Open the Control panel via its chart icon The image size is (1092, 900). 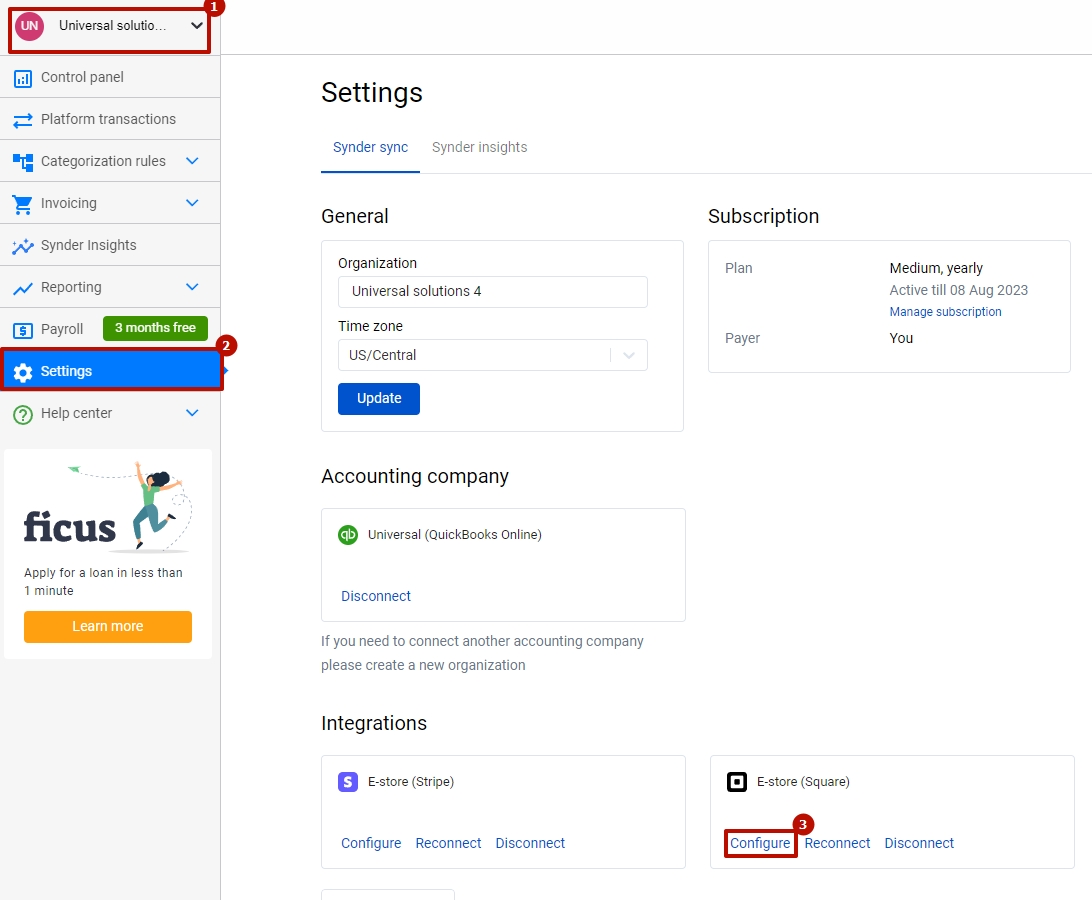click(x=22, y=77)
